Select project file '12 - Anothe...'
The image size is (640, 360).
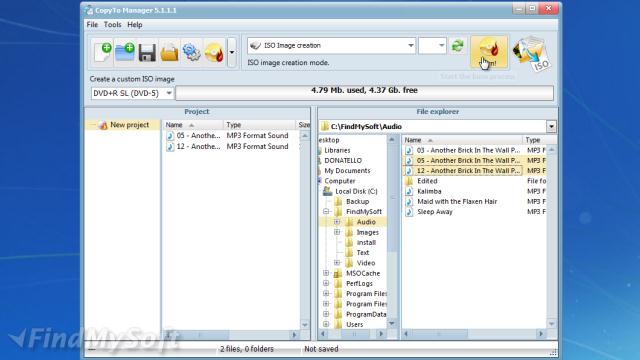[x=198, y=147]
